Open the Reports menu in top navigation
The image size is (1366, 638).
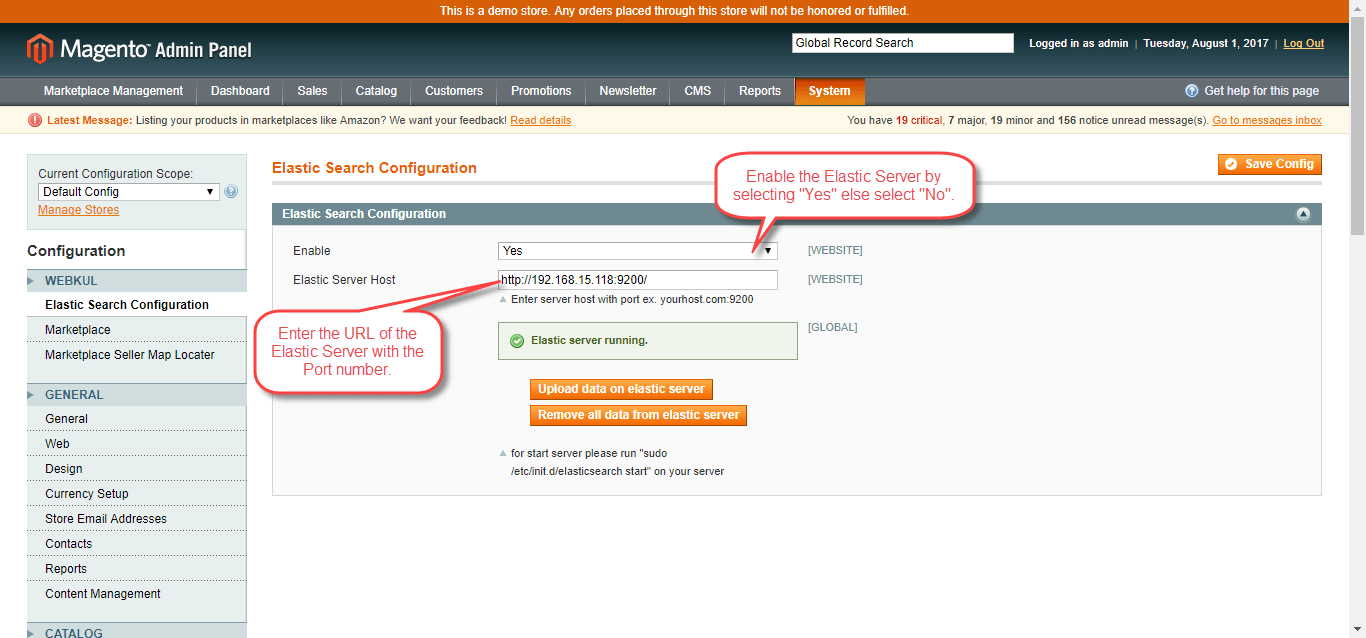pyautogui.click(x=760, y=91)
